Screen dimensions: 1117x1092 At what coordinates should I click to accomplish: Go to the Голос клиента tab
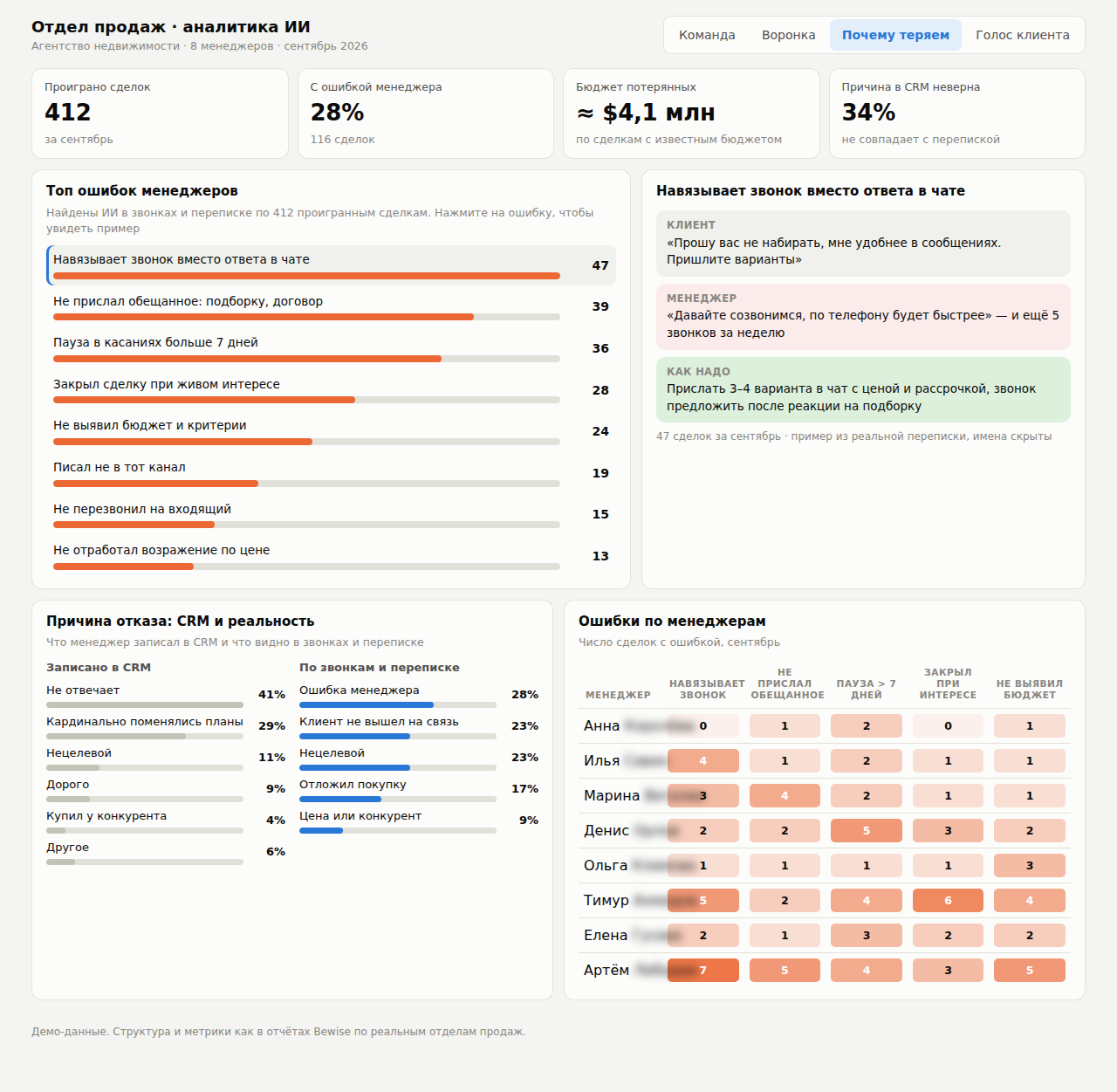(1022, 35)
